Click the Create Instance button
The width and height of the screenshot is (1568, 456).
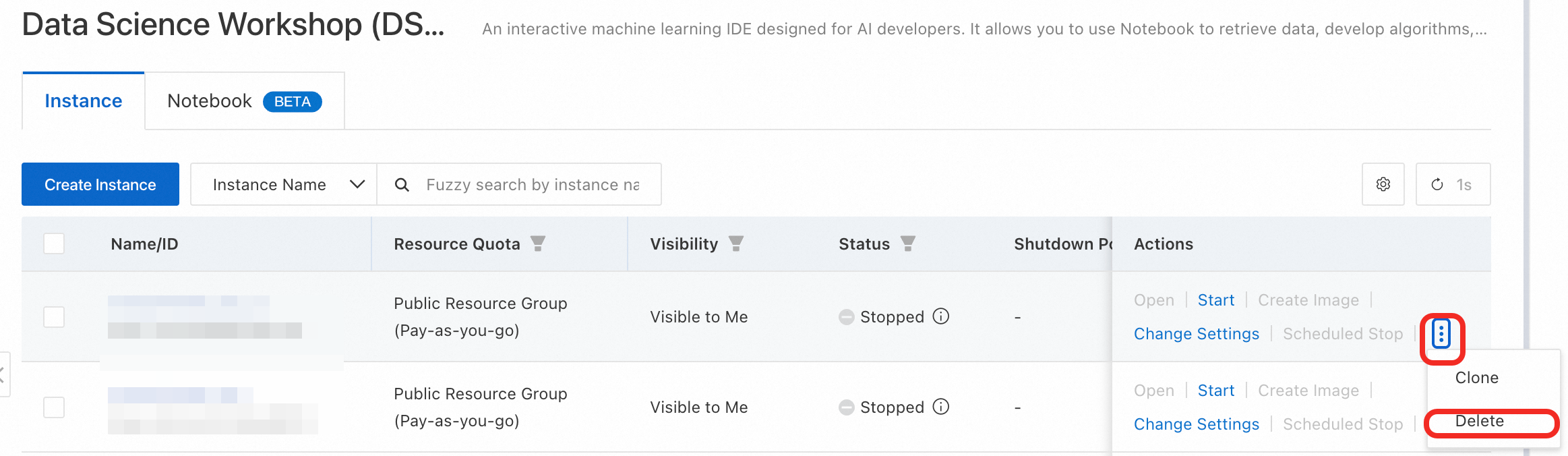(x=100, y=184)
